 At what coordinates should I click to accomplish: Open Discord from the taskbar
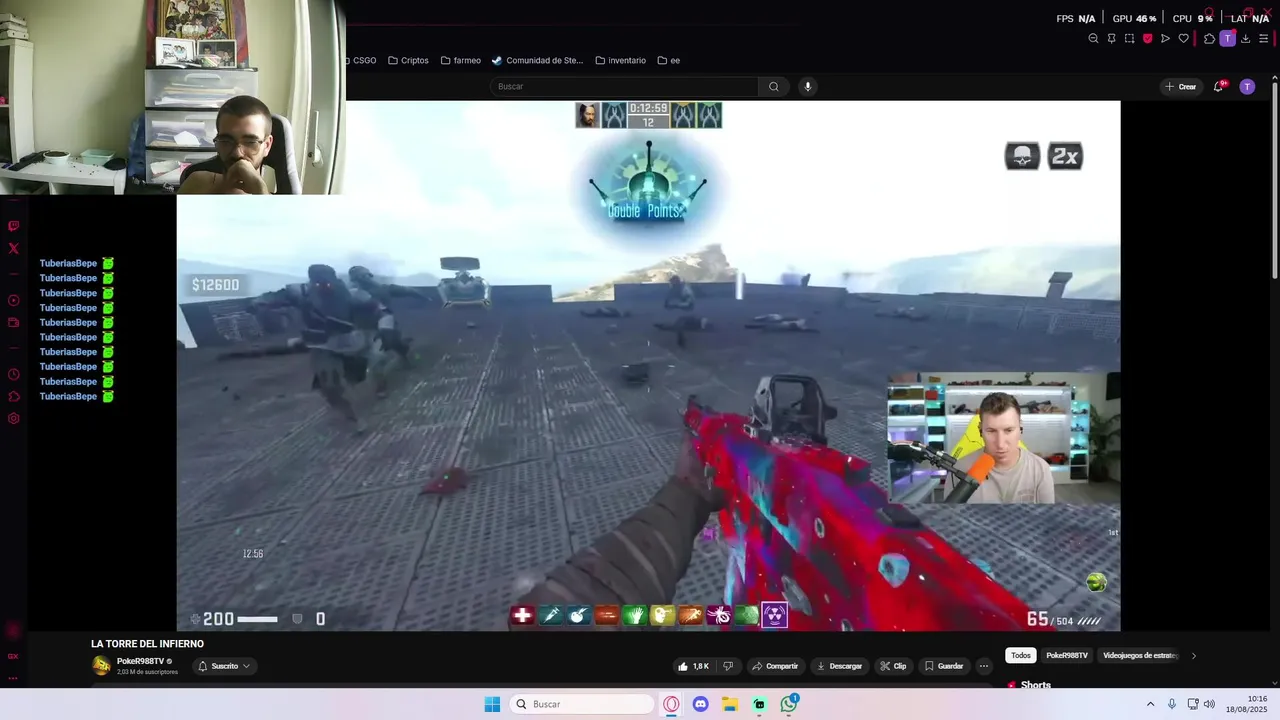click(x=701, y=704)
